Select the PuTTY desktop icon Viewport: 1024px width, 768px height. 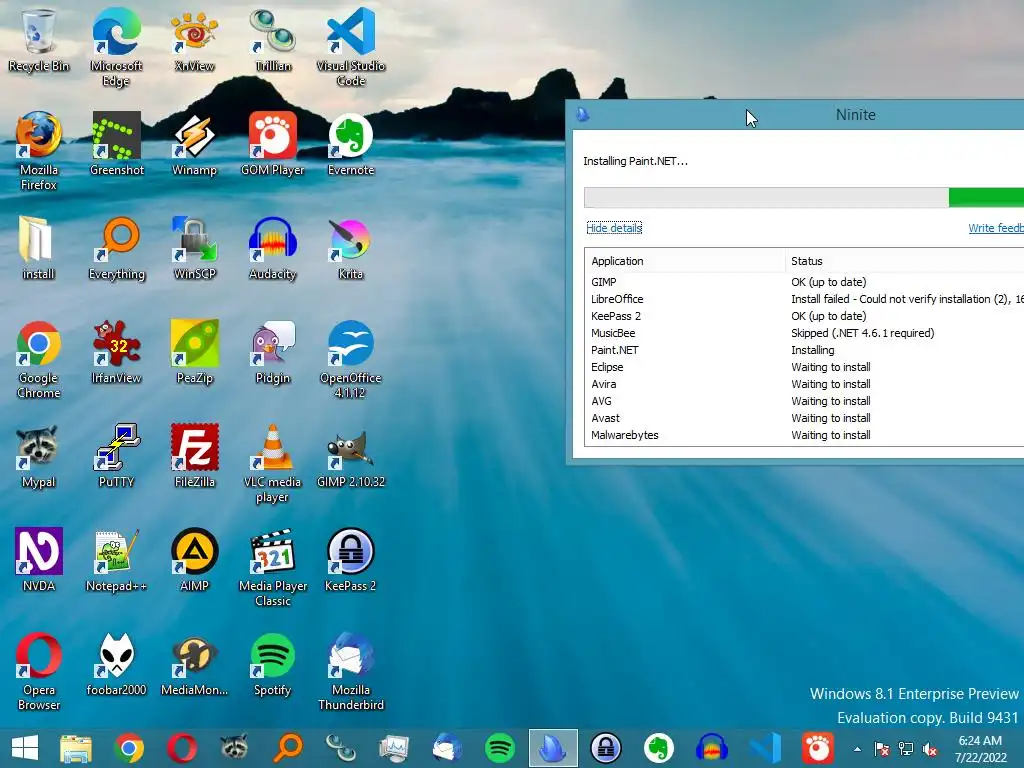(x=116, y=456)
